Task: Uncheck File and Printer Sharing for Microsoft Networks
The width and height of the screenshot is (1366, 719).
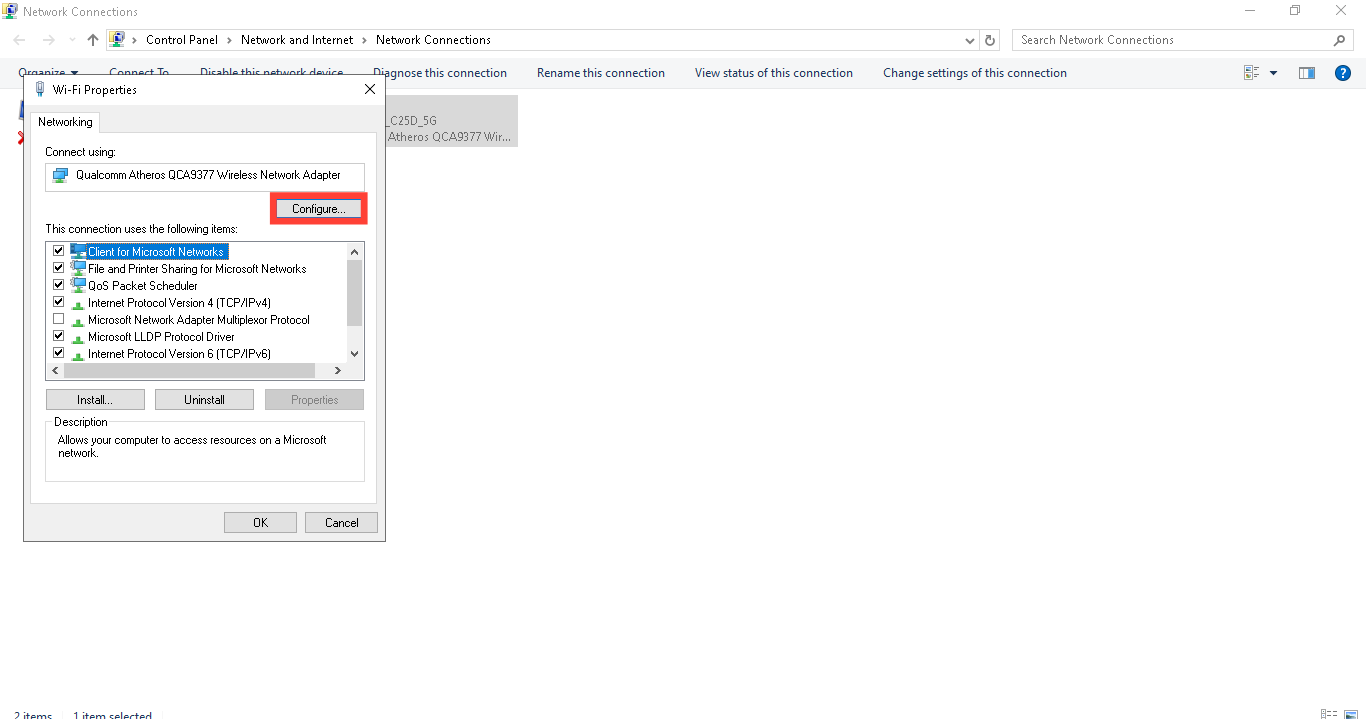Action: click(x=59, y=268)
